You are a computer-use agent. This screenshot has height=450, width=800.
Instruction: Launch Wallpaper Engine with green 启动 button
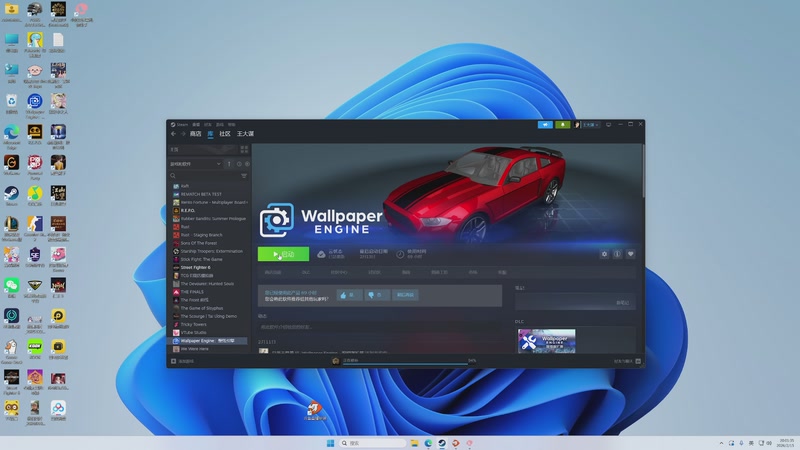pos(283,254)
